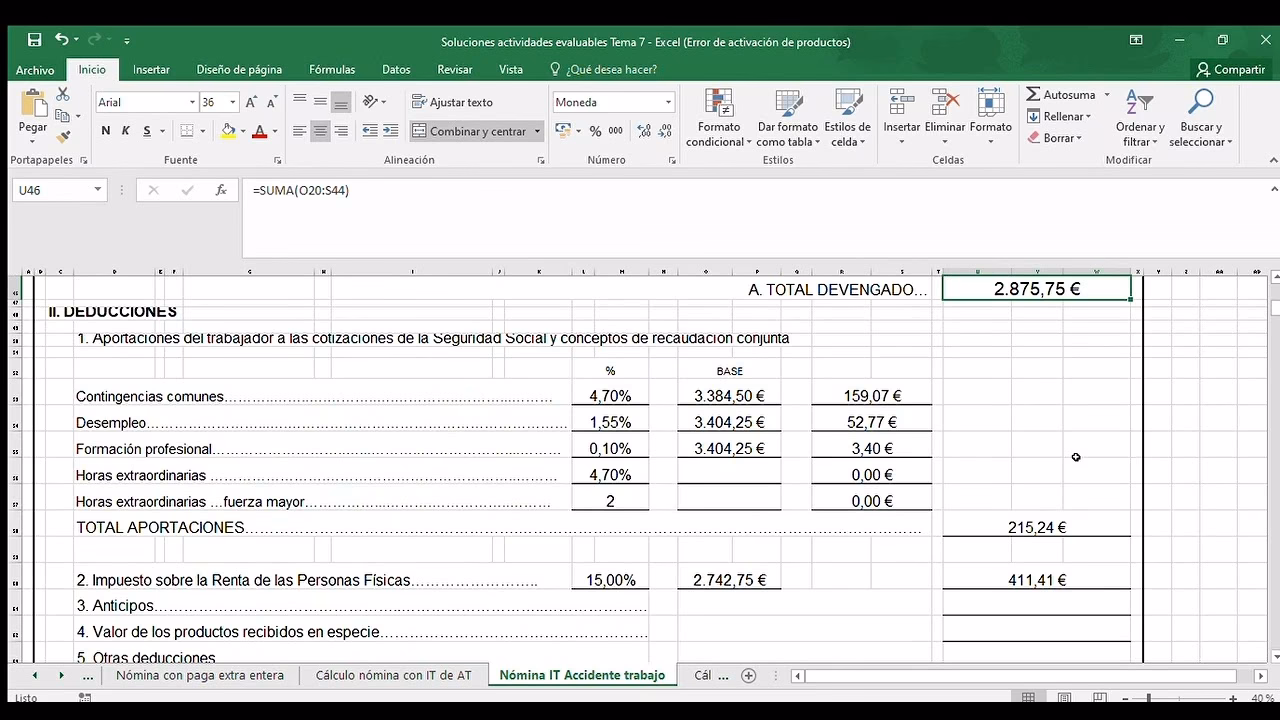The width and height of the screenshot is (1280, 720).
Task: Select the Pegar (paste) icon
Action: click(x=32, y=110)
